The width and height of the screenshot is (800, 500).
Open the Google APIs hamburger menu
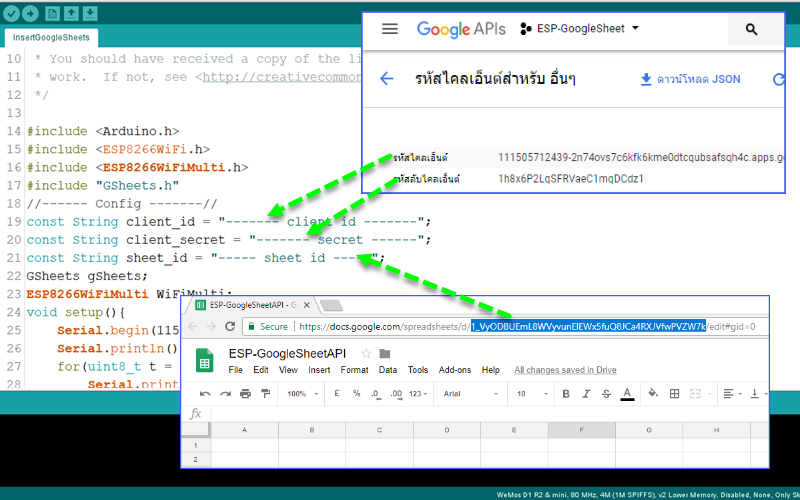point(390,29)
